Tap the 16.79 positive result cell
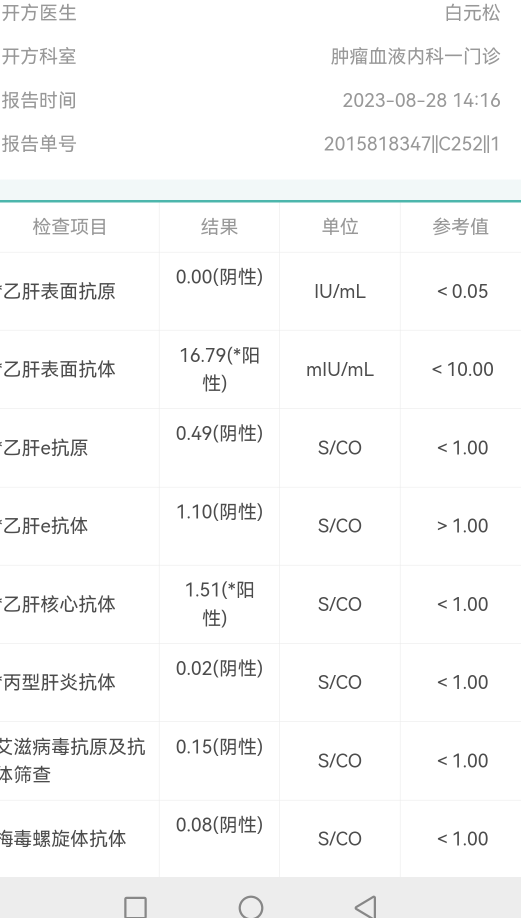This screenshot has width=521, height=918. [220, 369]
